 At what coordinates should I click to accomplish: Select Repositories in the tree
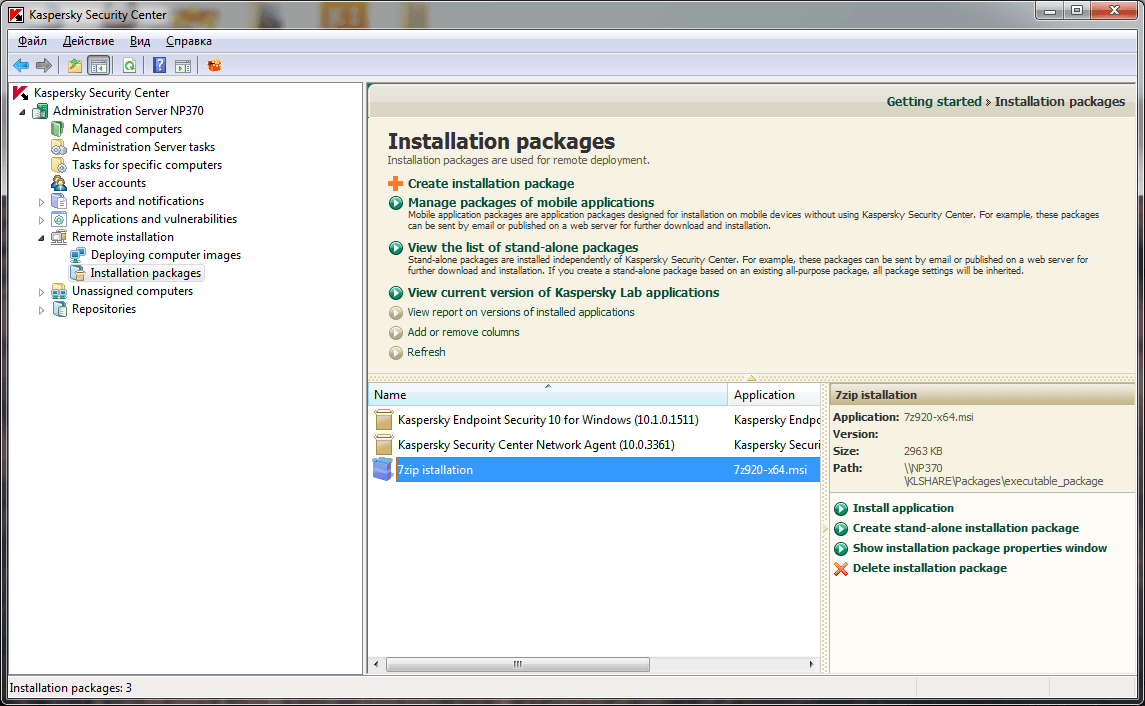[104, 309]
